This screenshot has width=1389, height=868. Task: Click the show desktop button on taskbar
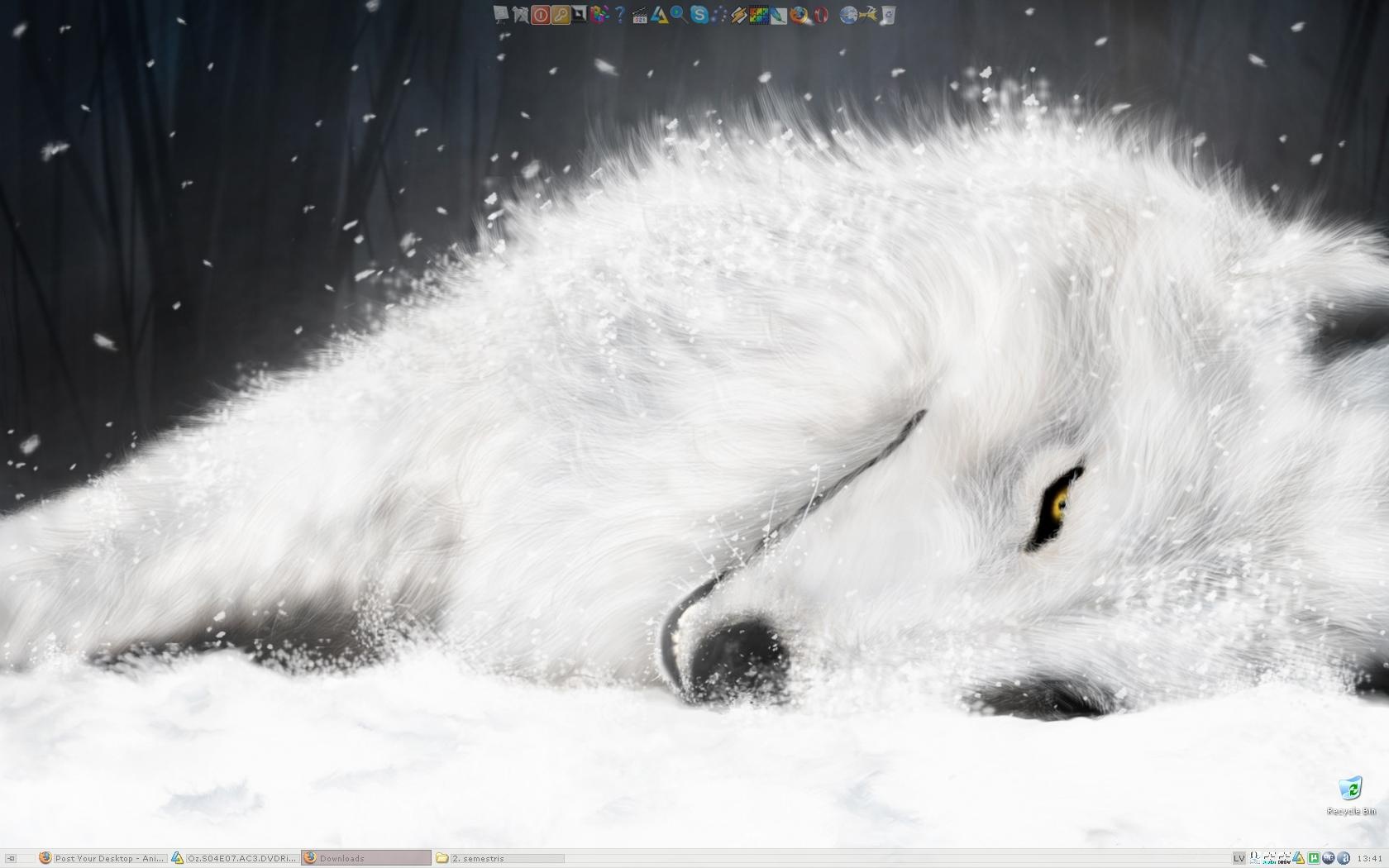tap(11, 858)
